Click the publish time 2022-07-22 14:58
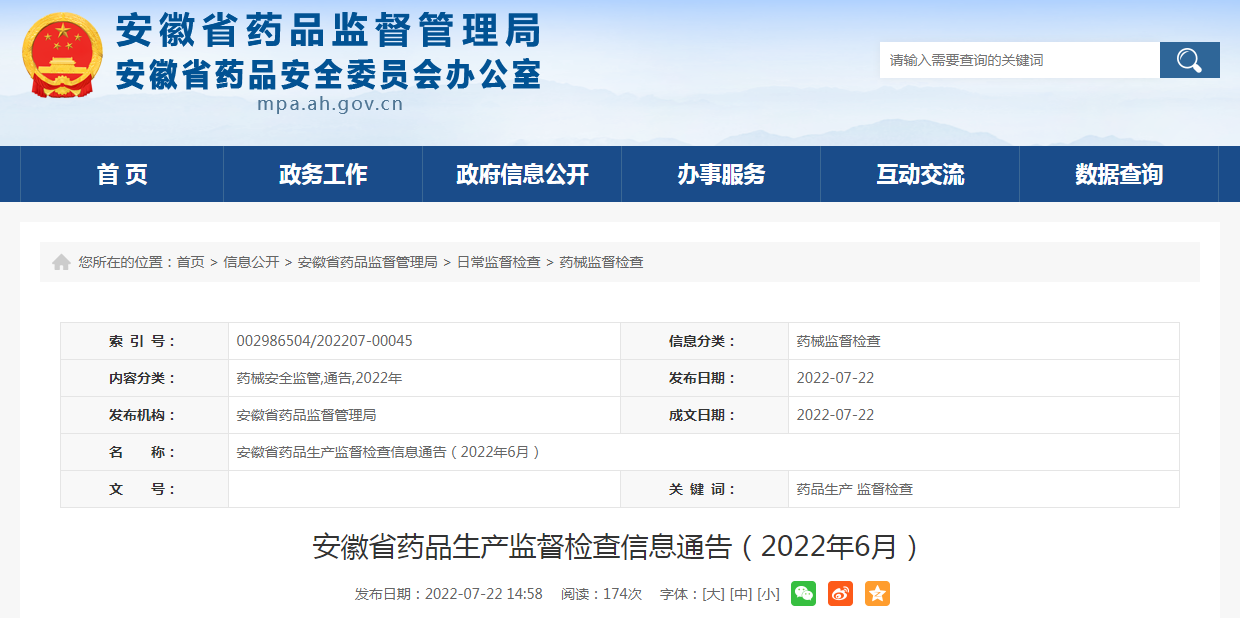This screenshot has height=618, width=1240. coord(484,594)
